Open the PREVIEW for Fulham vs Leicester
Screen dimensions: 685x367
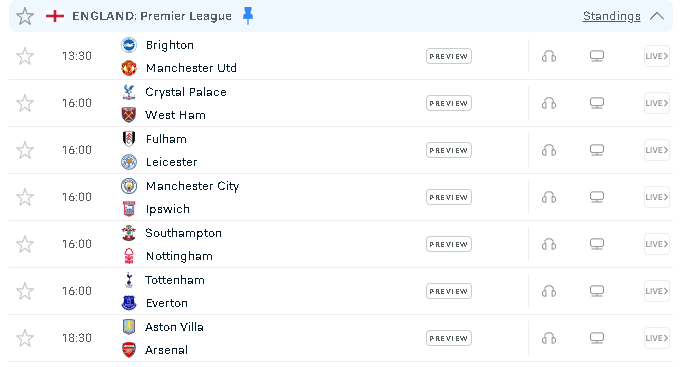(x=449, y=150)
